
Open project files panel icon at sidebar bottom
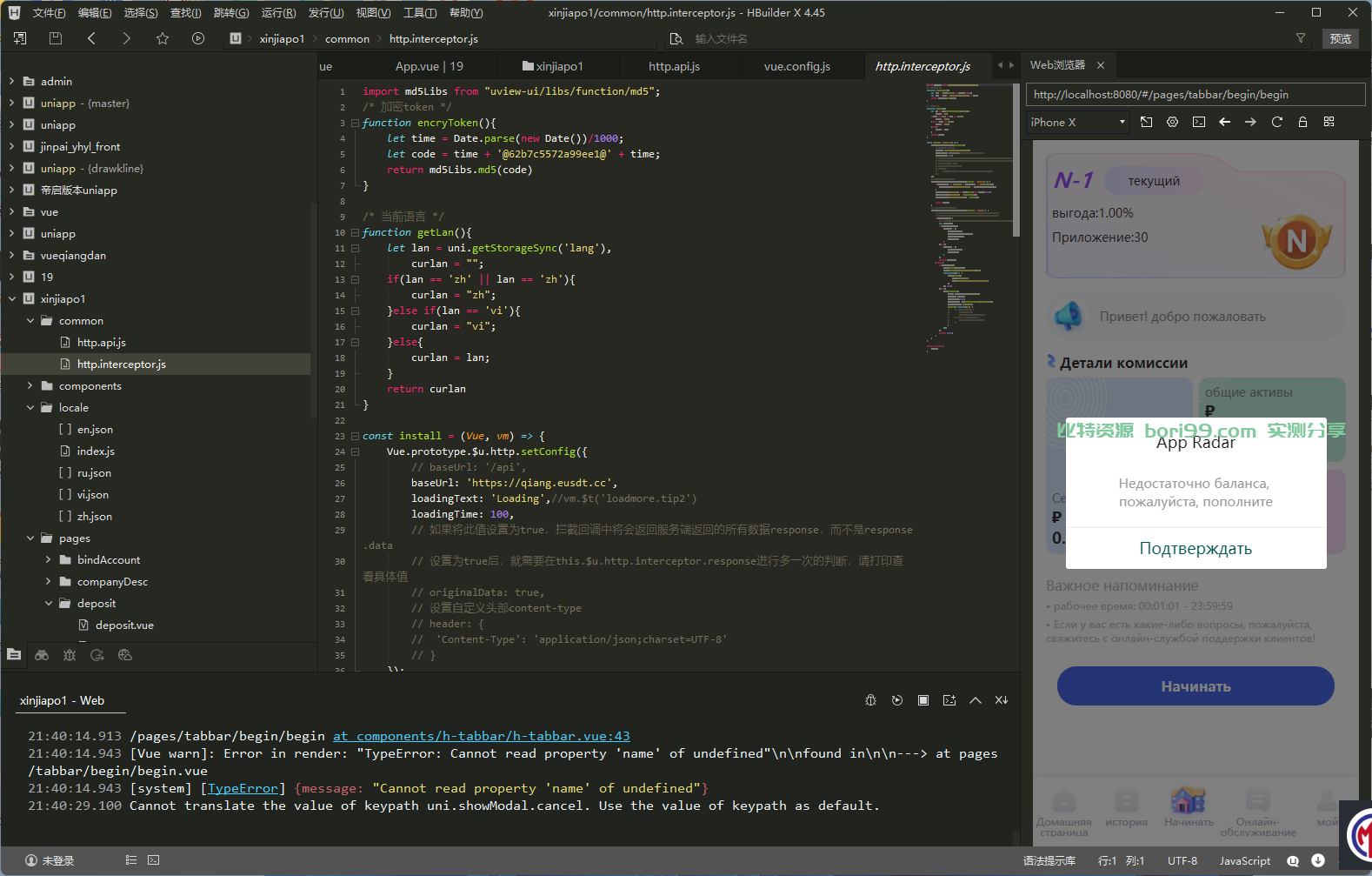(x=14, y=655)
